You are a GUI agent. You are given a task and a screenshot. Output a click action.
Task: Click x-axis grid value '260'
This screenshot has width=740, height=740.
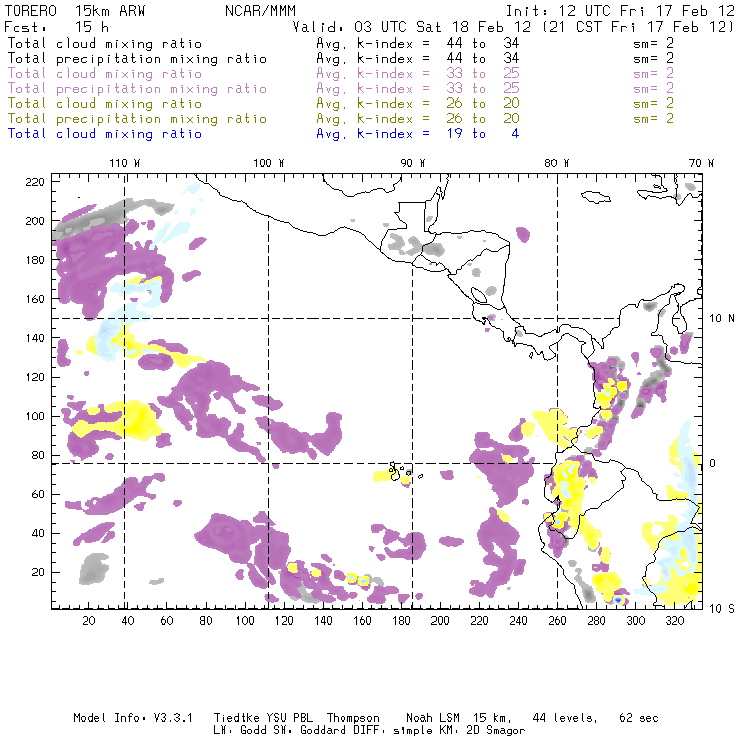click(557, 621)
